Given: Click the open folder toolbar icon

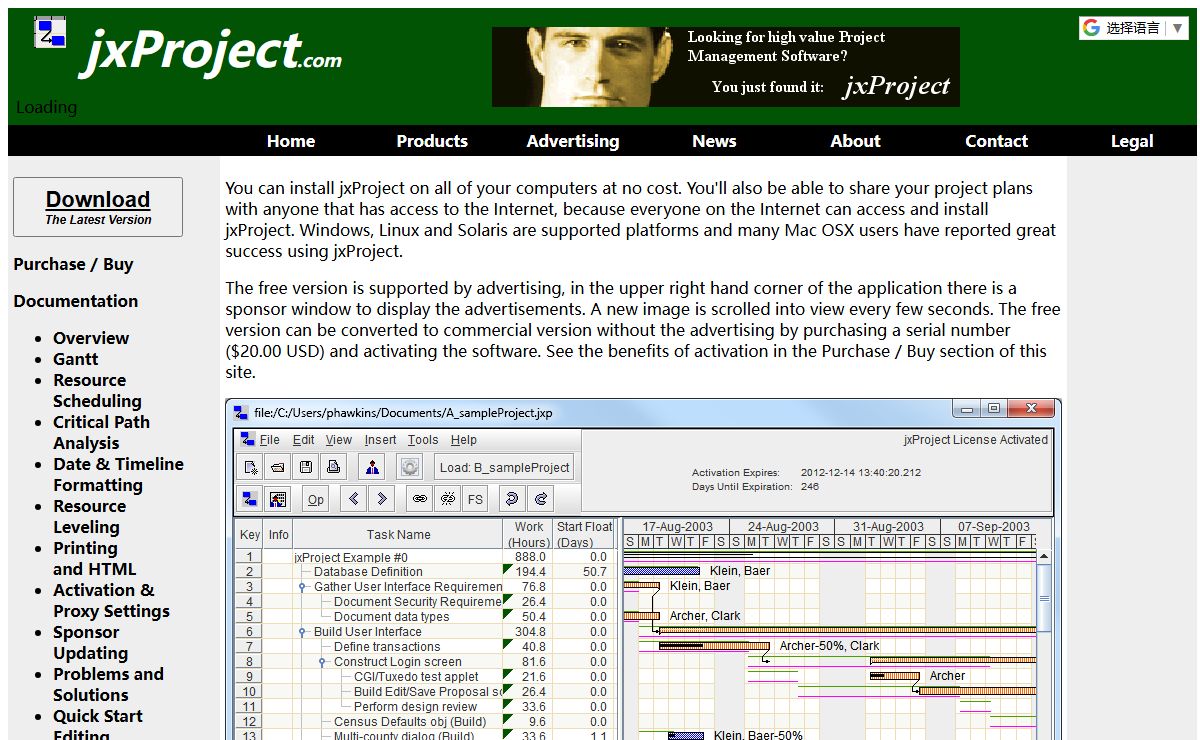Looking at the screenshot, I should point(278,467).
